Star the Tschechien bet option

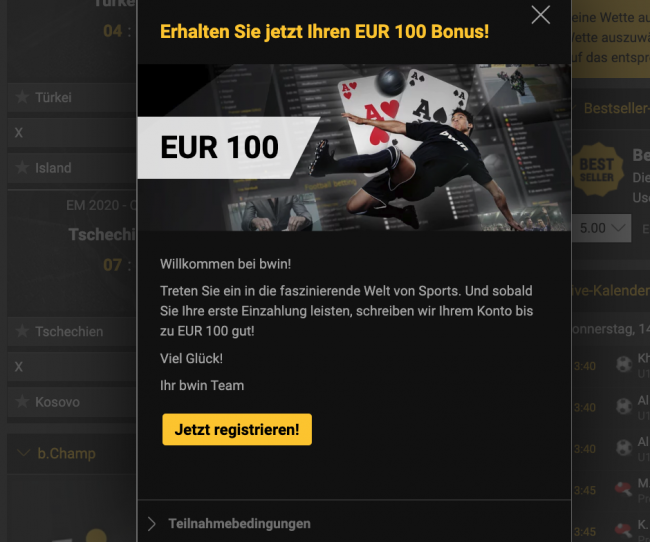tap(22, 331)
